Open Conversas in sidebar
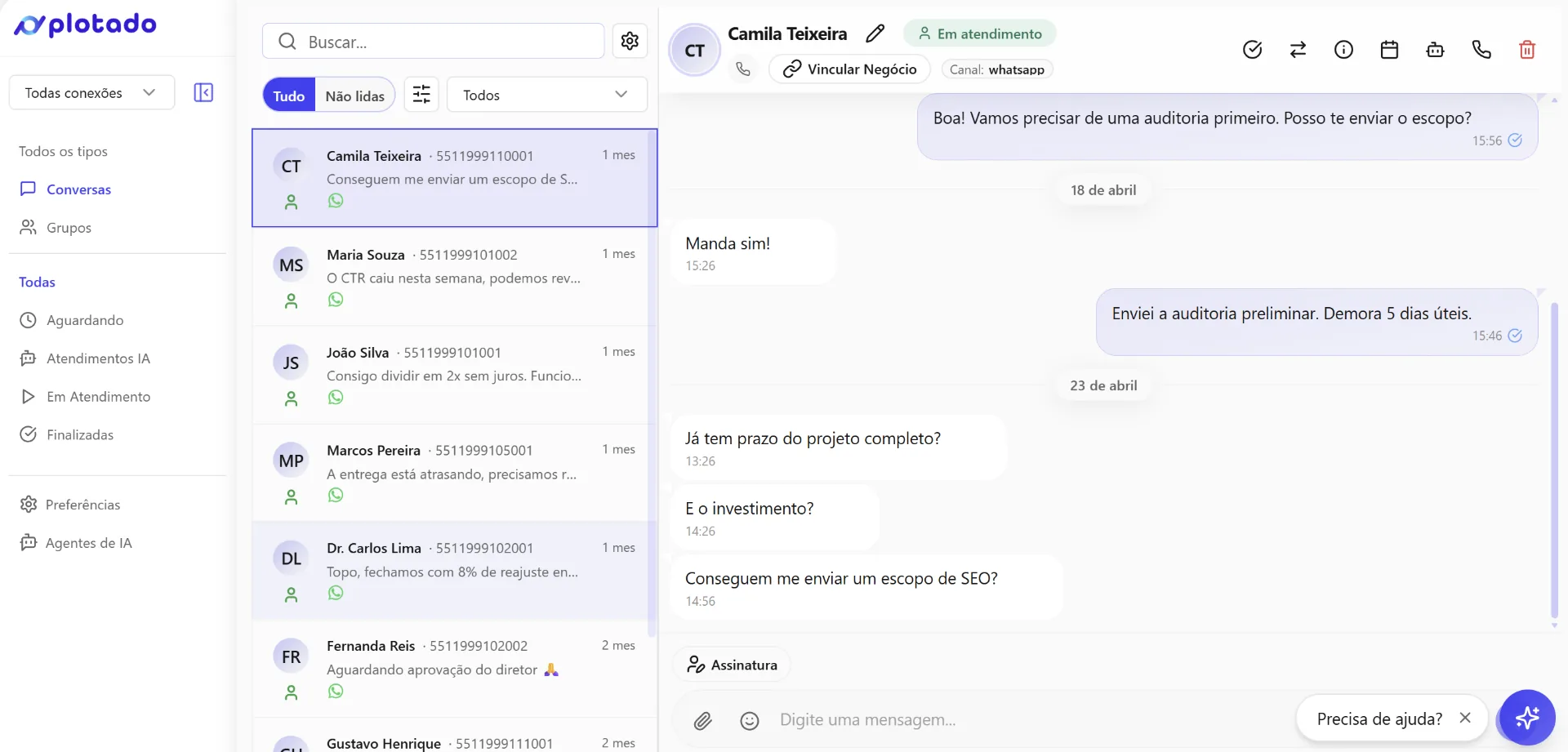The image size is (1568, 752). pyautogui.click(x=78, y=189)
